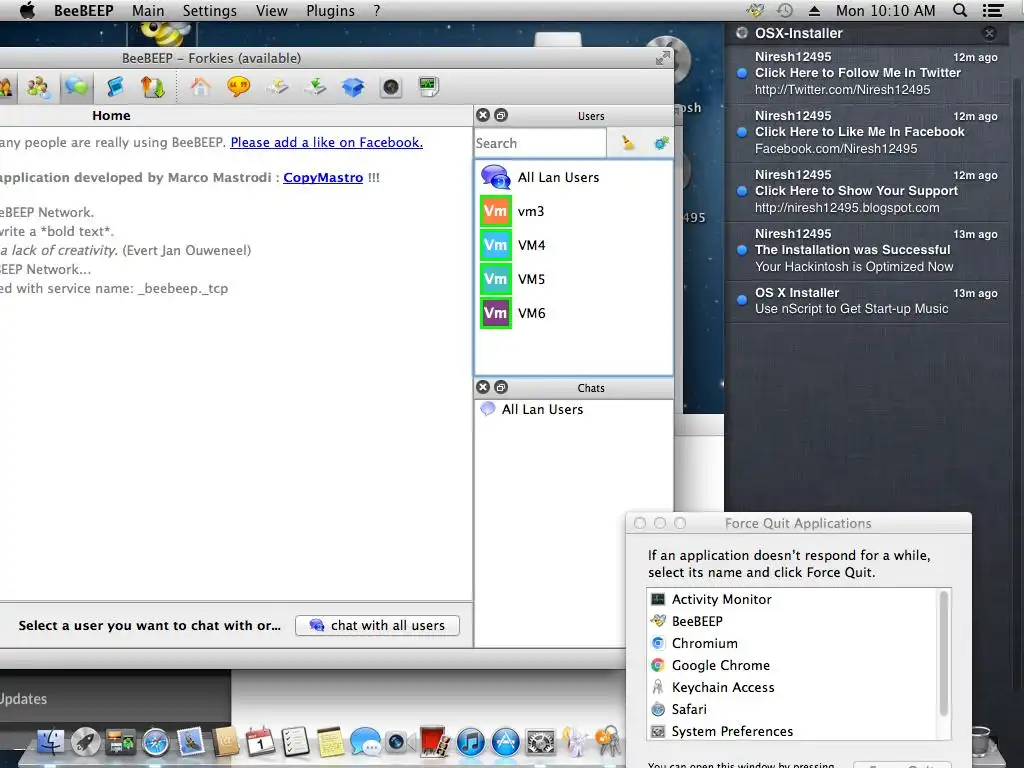Open Finder from the Dock
The width and height of the screenshot is (1024, 768).
click(x=50, y=742)
